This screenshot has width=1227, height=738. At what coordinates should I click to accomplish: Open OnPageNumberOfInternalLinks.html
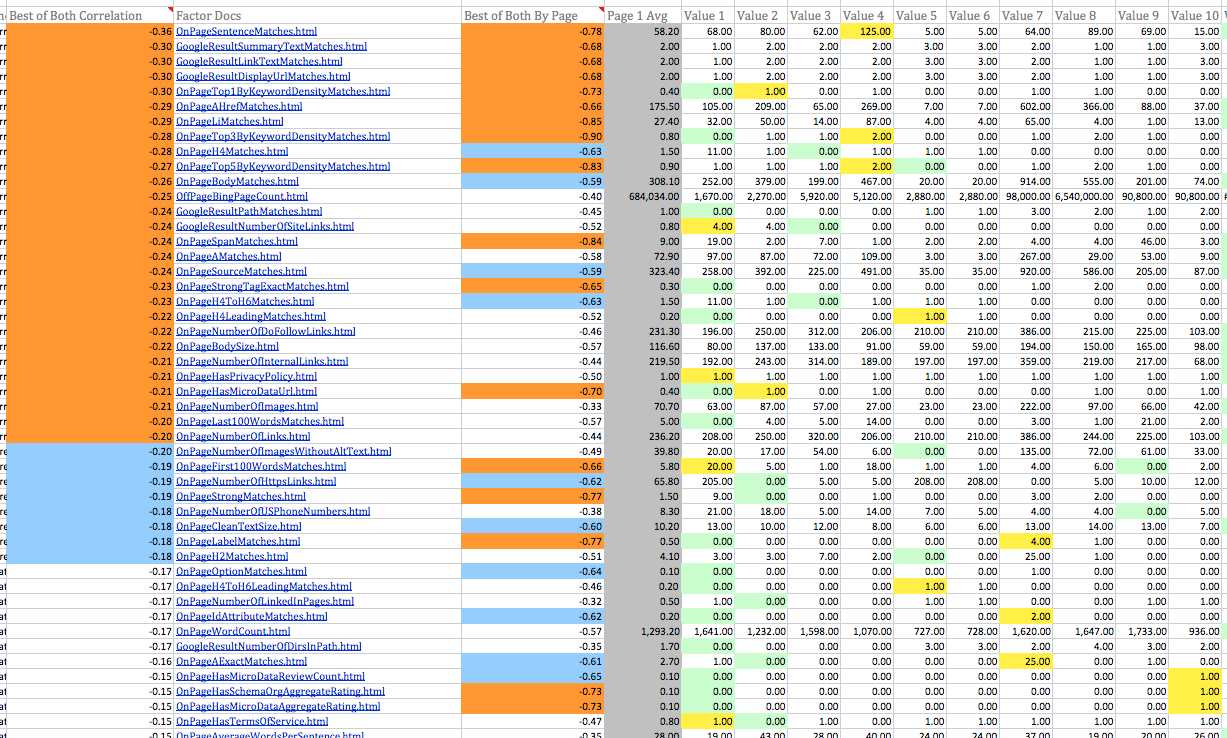click(x=262, y=362)
